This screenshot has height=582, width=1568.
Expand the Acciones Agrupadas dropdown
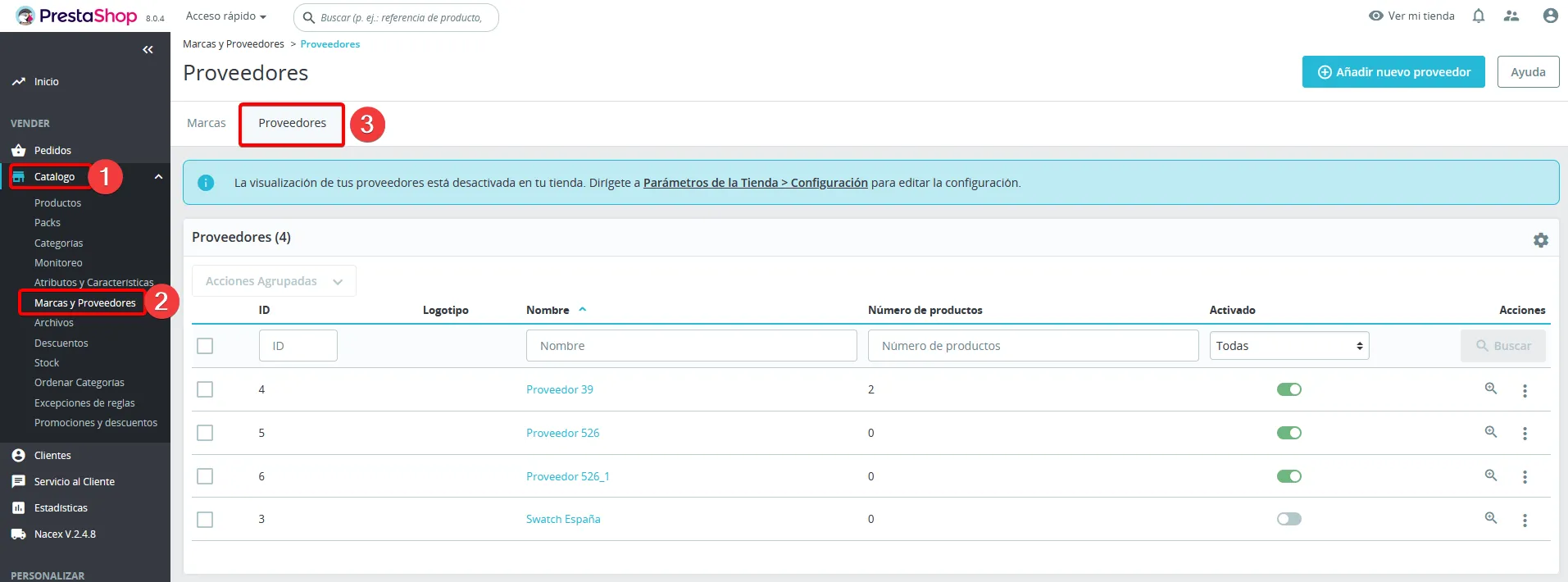274,281
